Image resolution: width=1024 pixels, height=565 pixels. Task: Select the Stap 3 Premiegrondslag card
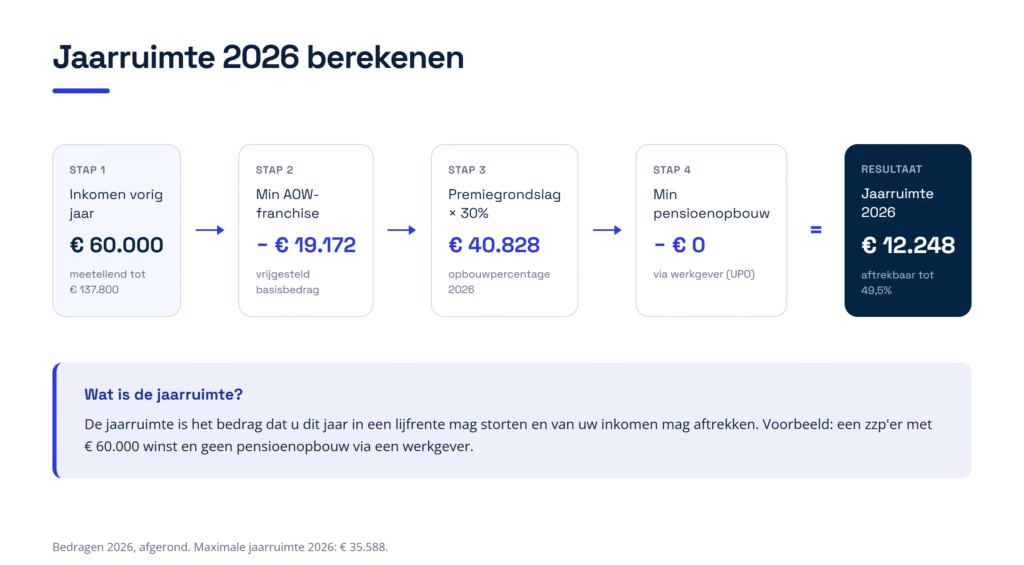point(504,231)
